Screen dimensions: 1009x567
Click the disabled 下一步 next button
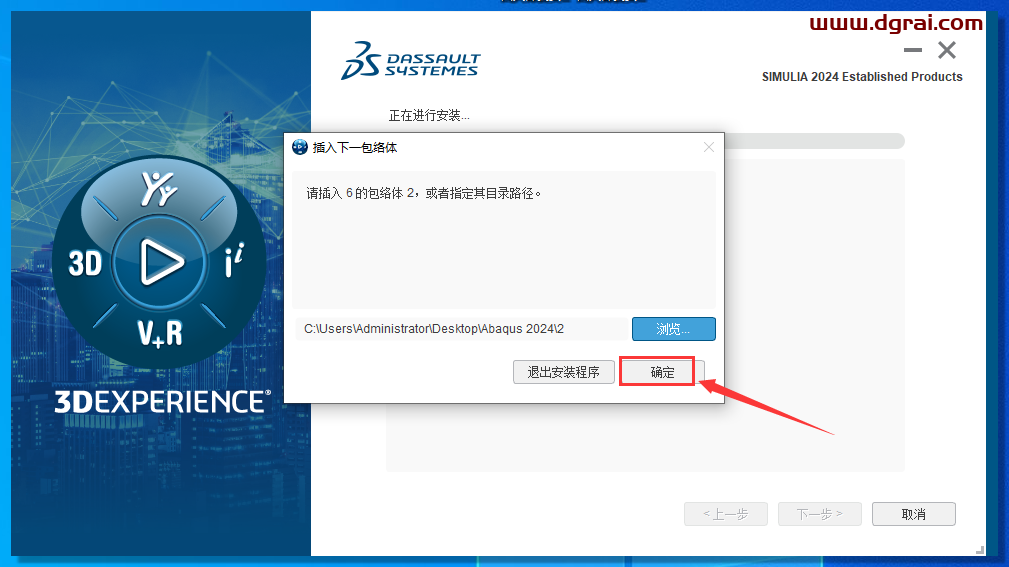(819, 514)
